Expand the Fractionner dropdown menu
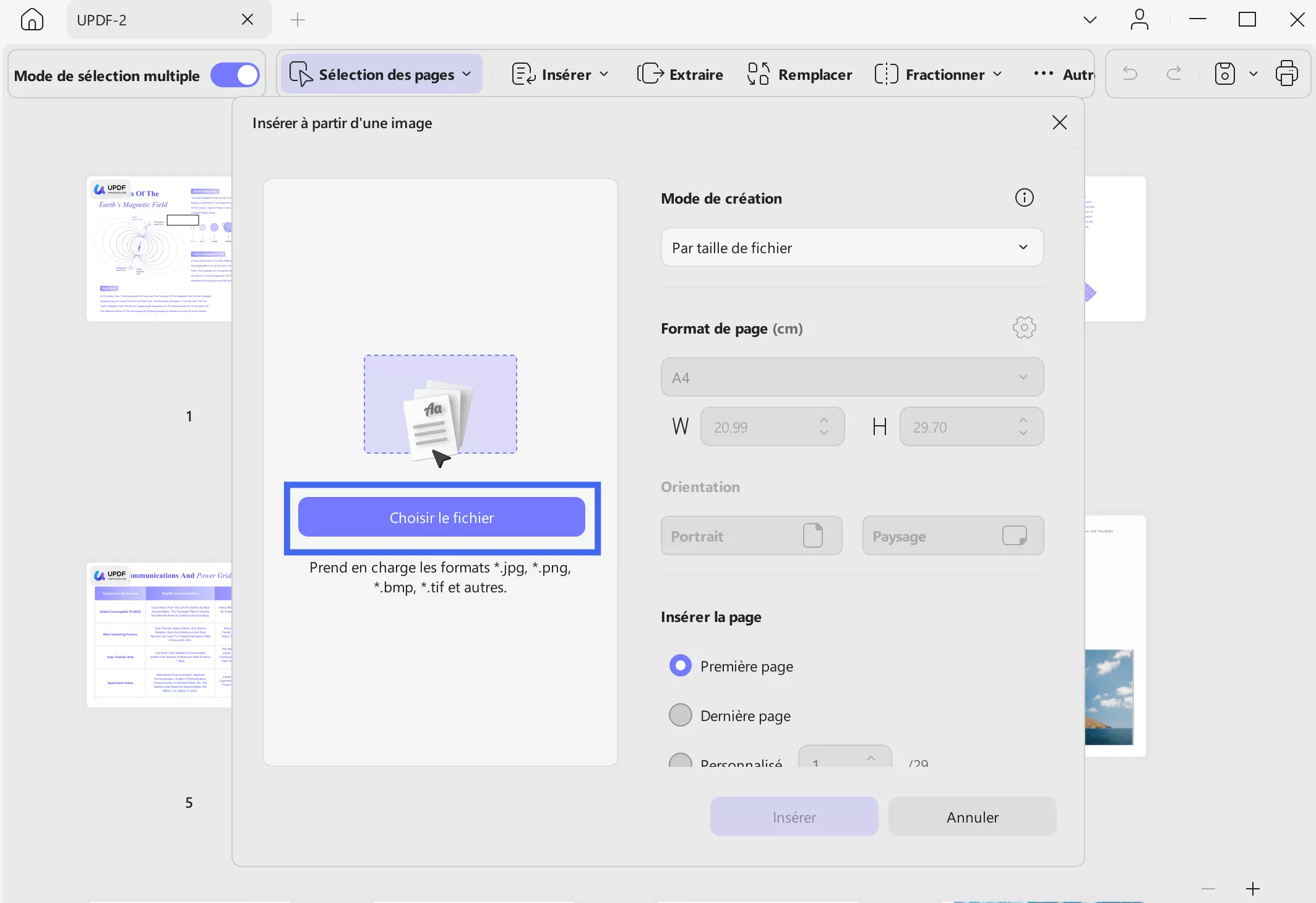Viewport: 1316px width, 903px height. (939, 74)
